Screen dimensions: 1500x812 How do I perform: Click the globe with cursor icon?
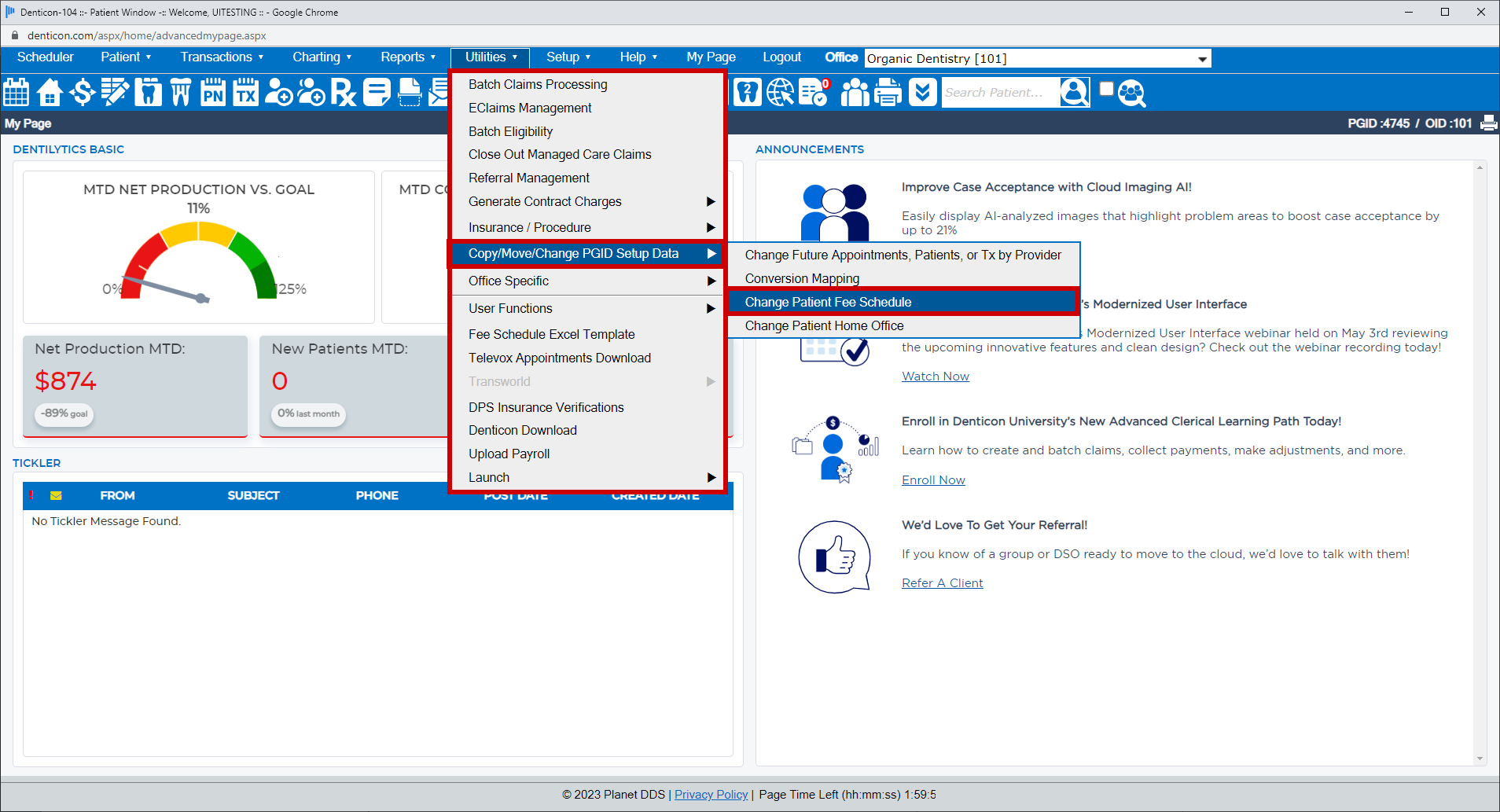click(x=780, y=93)
